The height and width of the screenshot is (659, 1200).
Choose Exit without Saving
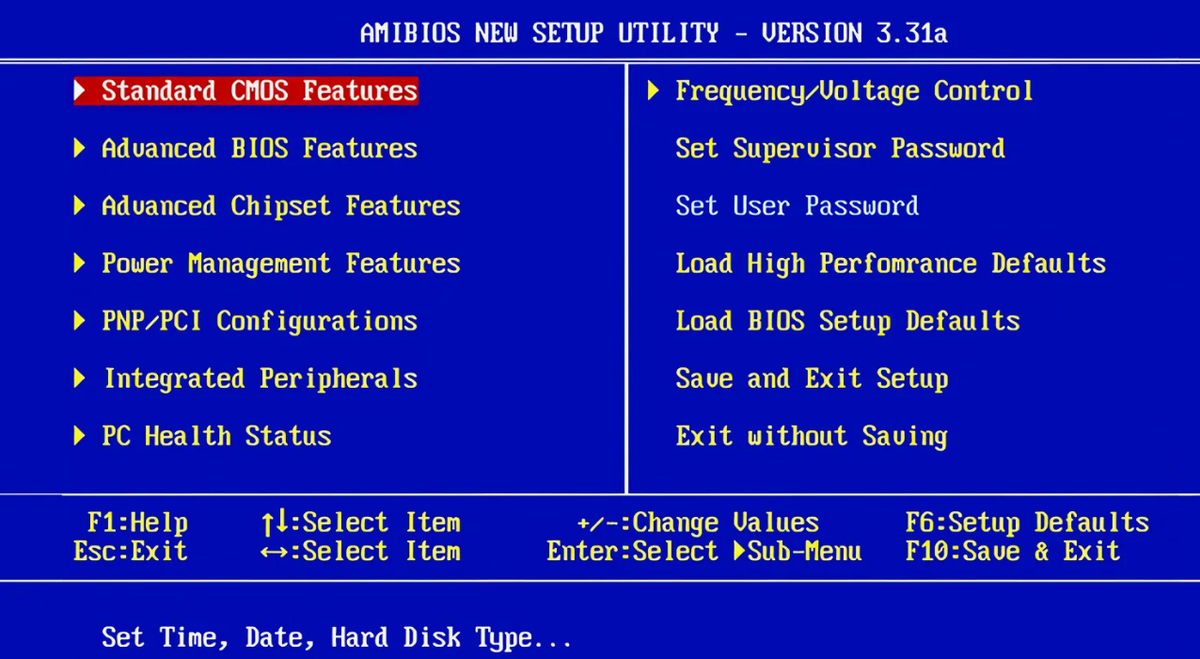coord(811,436)
